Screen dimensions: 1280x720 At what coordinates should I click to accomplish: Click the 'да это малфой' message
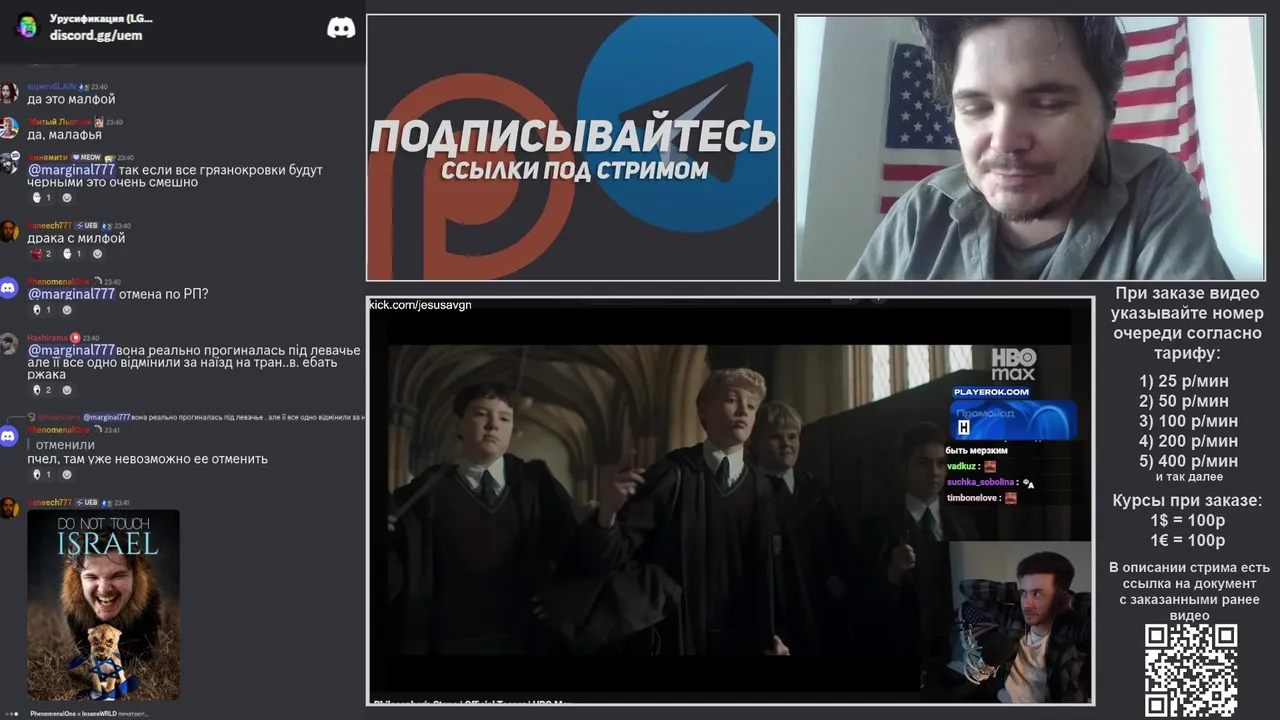click(x=71, y=99)
